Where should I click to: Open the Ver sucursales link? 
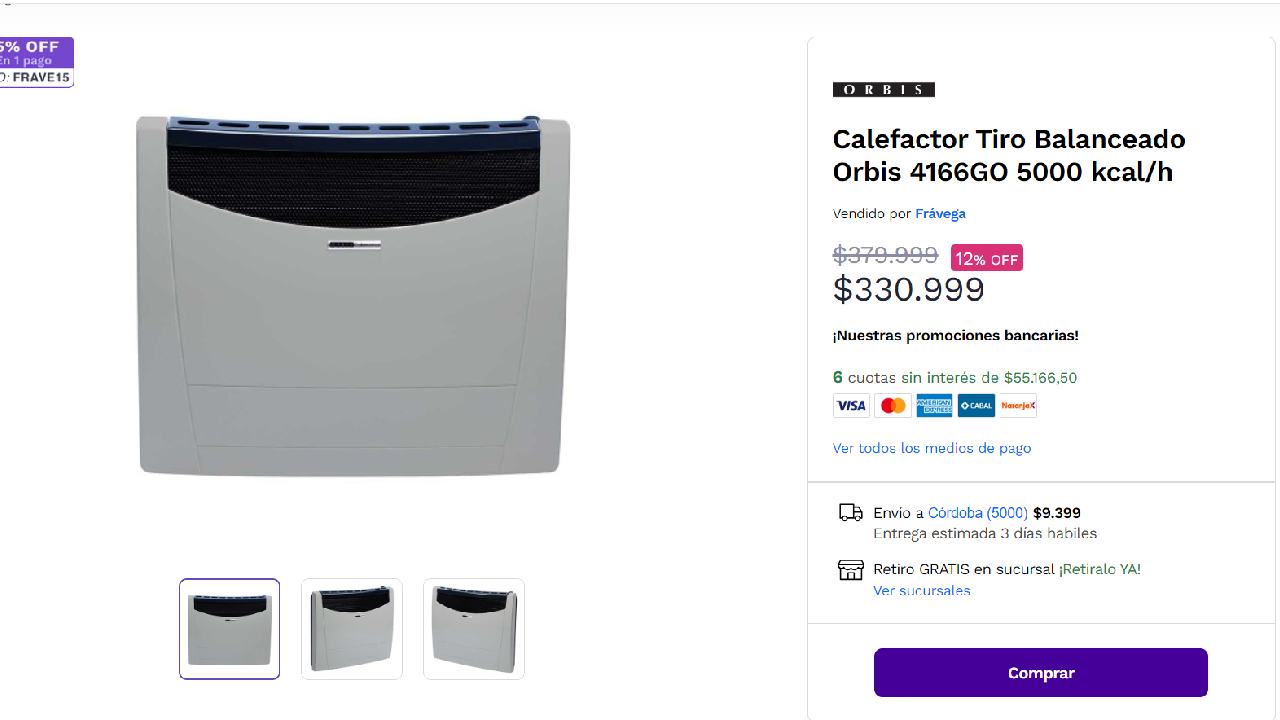tap(921, 590)
